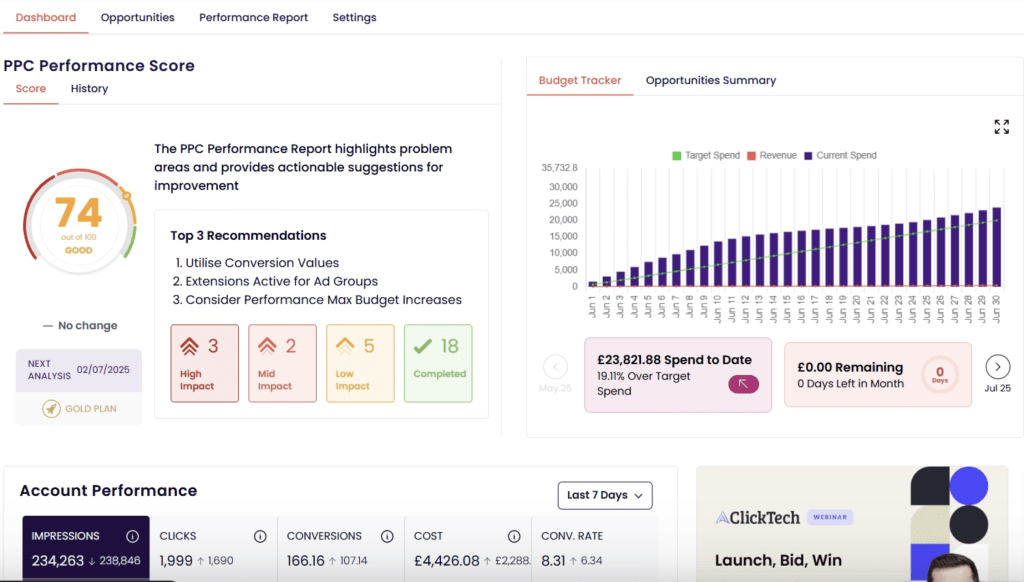
Task: Click the 'Launch, Bid, Win' webinar title
Action: [x=778, y=560]
